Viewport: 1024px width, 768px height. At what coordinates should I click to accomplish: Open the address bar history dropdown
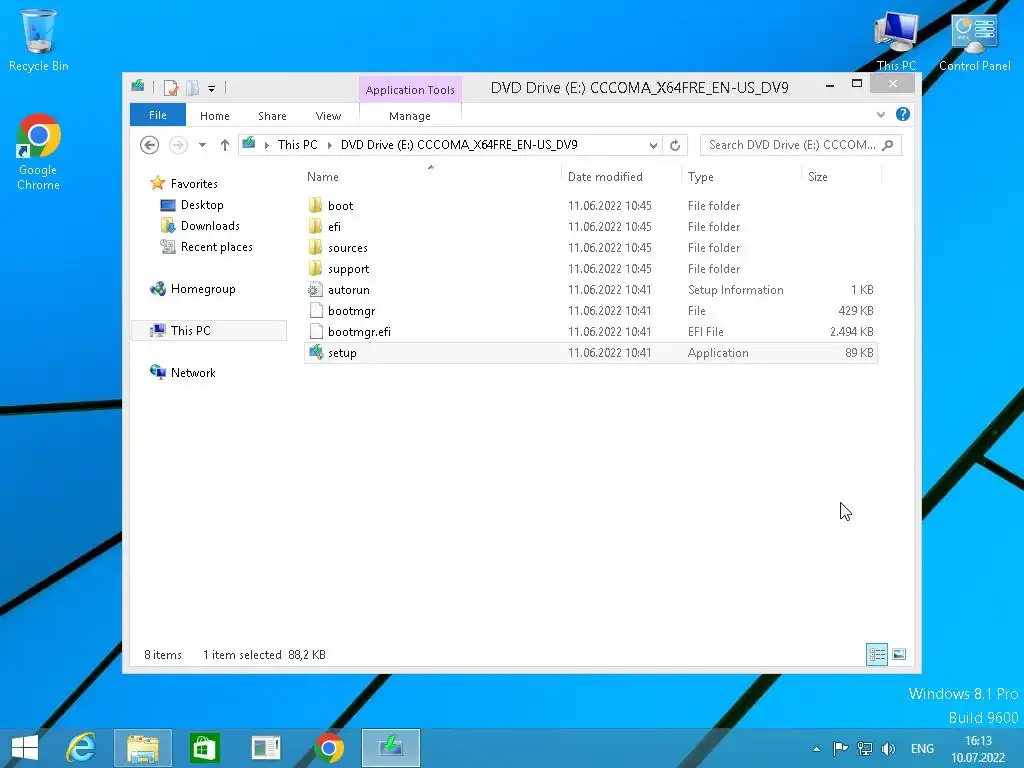click(x=653, y=145)
